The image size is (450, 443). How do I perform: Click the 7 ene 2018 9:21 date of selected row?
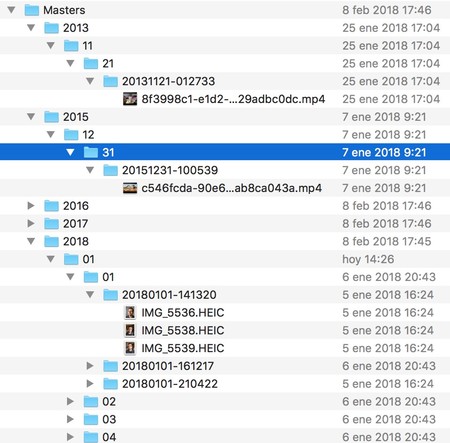[x=384, y=152]
